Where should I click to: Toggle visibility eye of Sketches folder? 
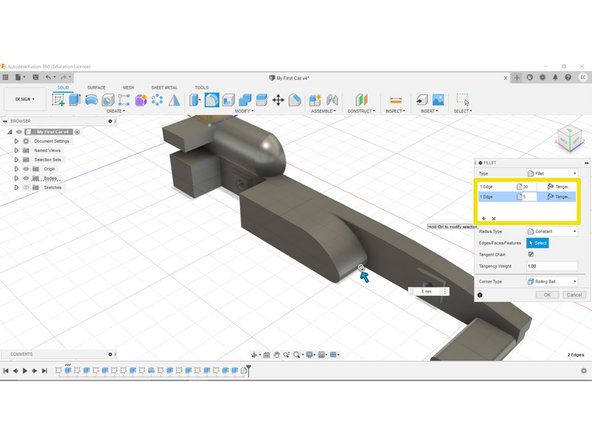tap(26, 187)
